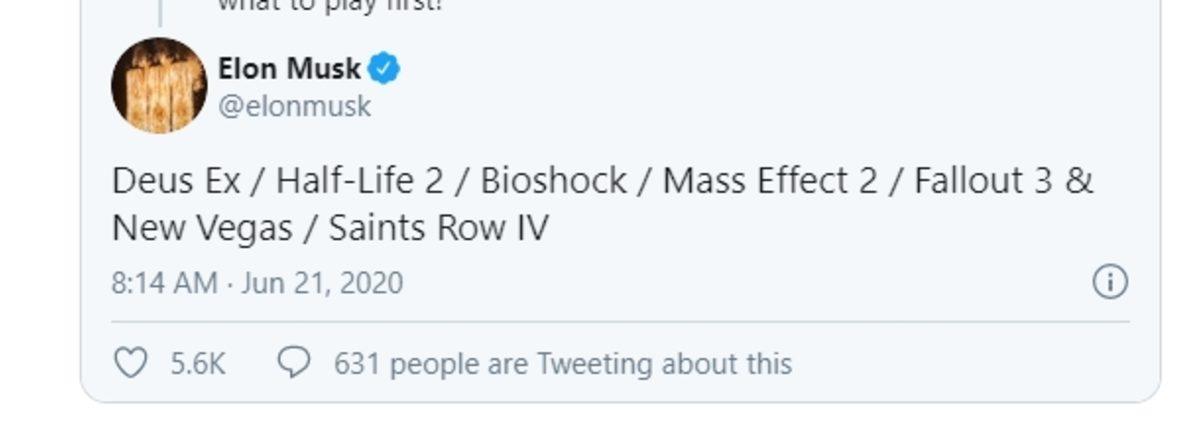Viewport: 1200px width, 429px height.
Task: Open the tweet info circle icon
Action: [1110, 282]
